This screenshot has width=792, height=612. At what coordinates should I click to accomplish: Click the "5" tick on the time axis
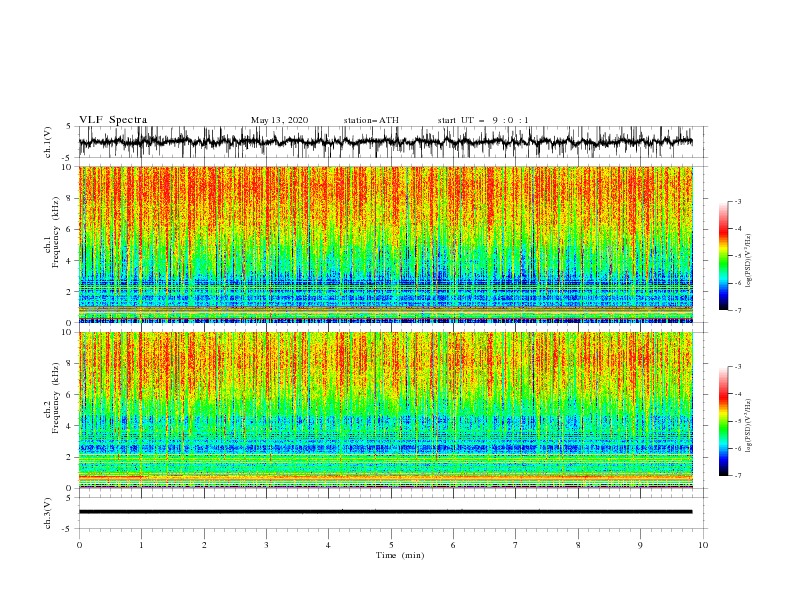click(391, 545)
